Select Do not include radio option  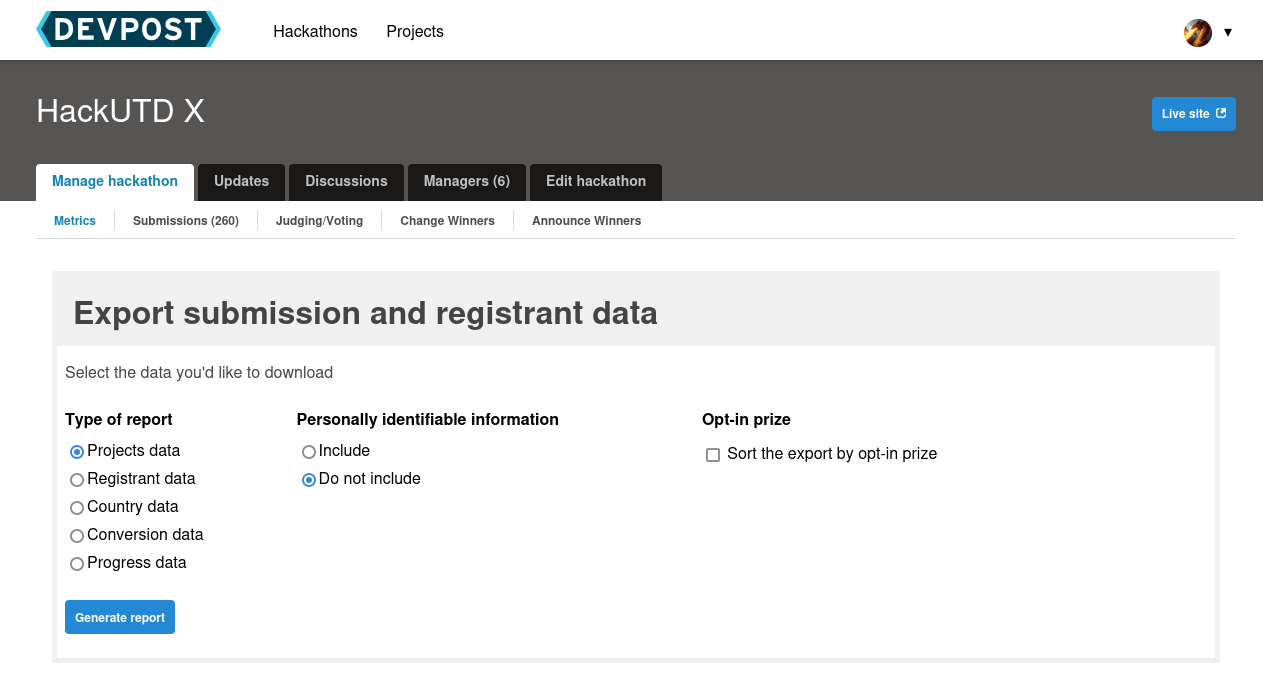click(x=309, y=480)
